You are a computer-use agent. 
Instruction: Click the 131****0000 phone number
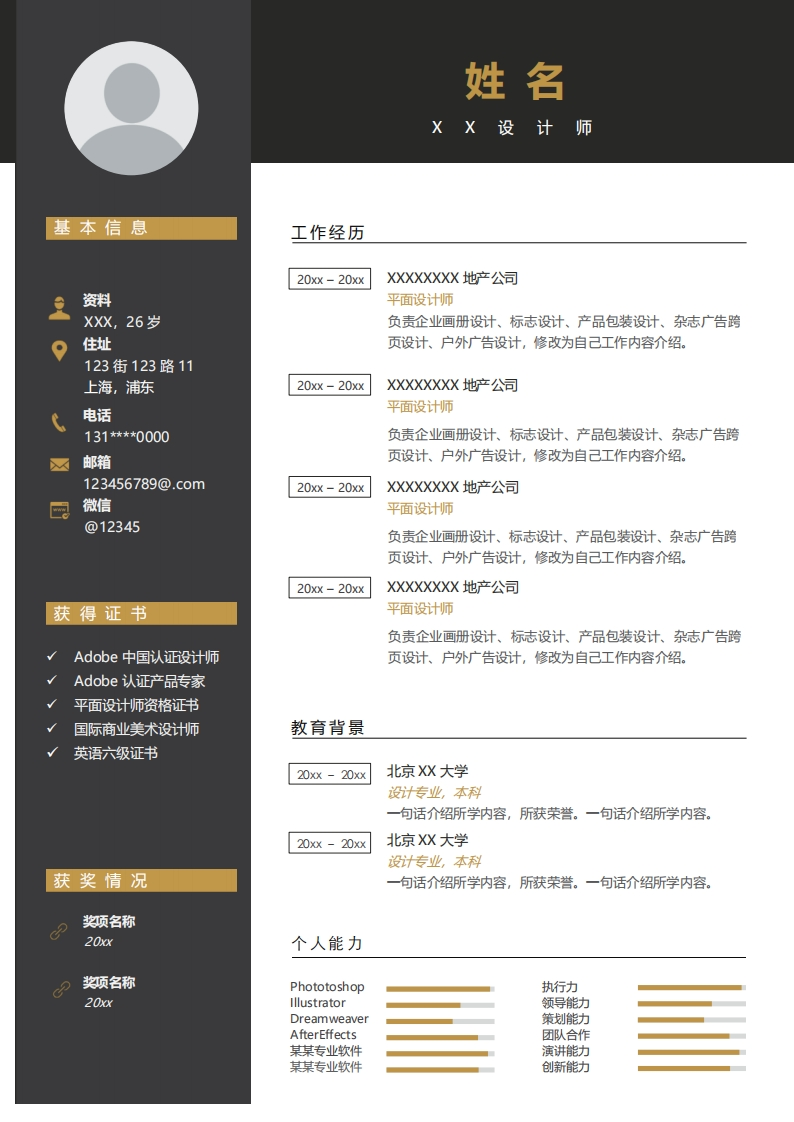(x=127, y=437)
